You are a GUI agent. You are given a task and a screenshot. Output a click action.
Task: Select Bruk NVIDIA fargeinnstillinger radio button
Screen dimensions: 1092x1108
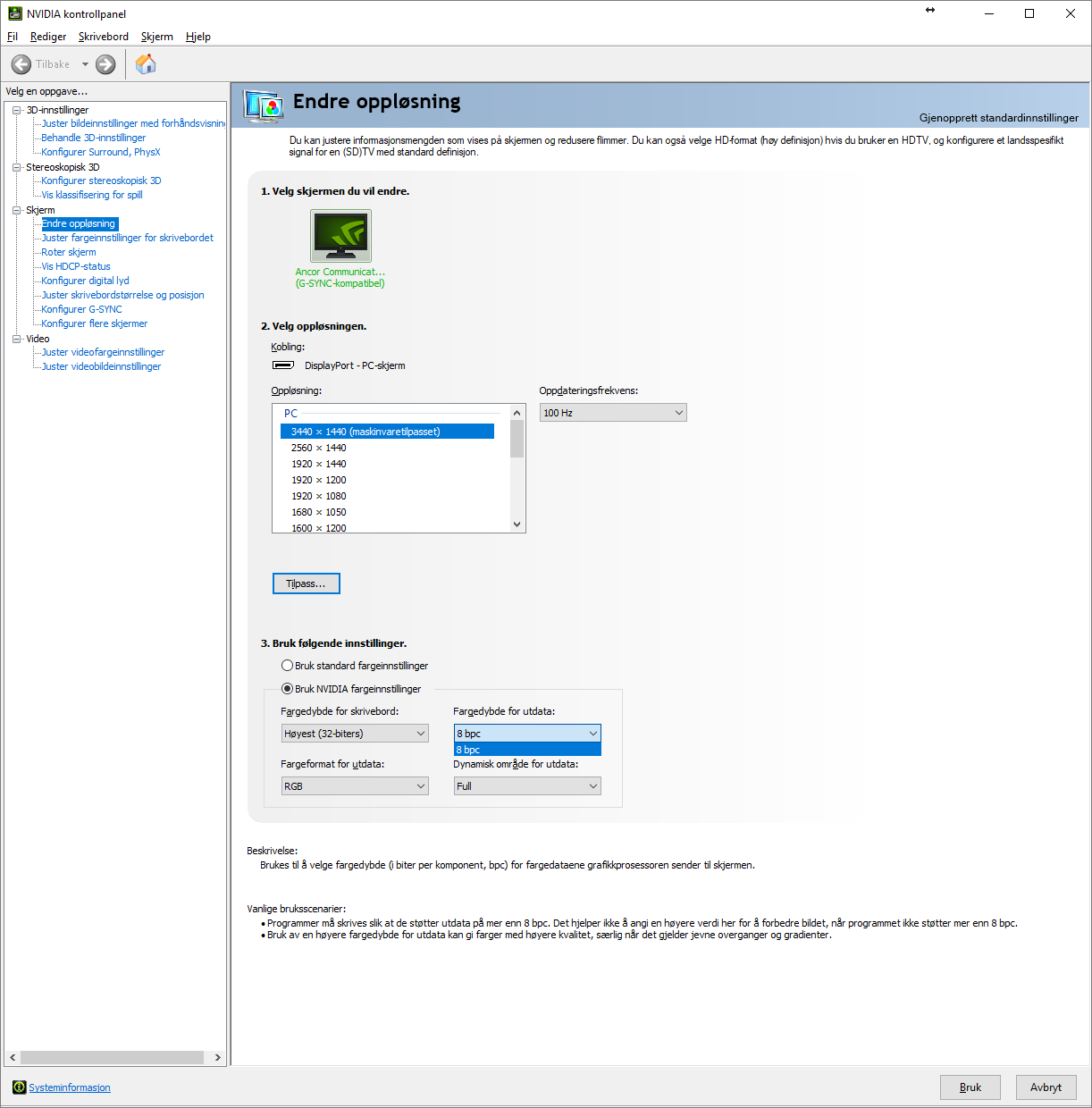287,689
